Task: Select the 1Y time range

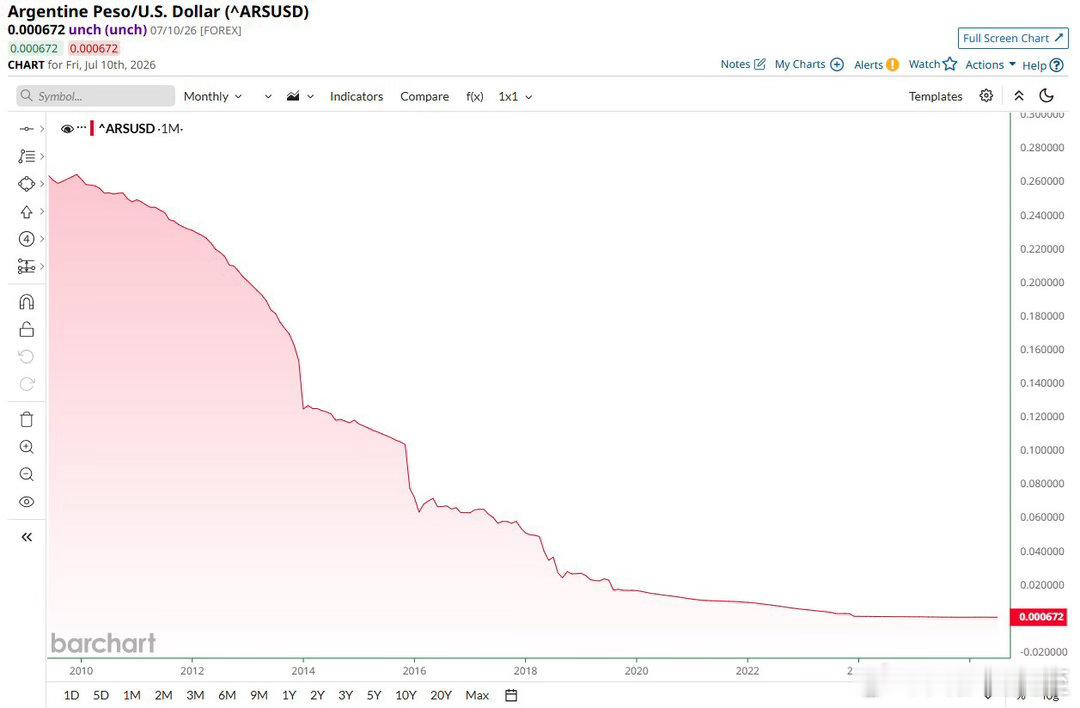Action: coord(289,696)
